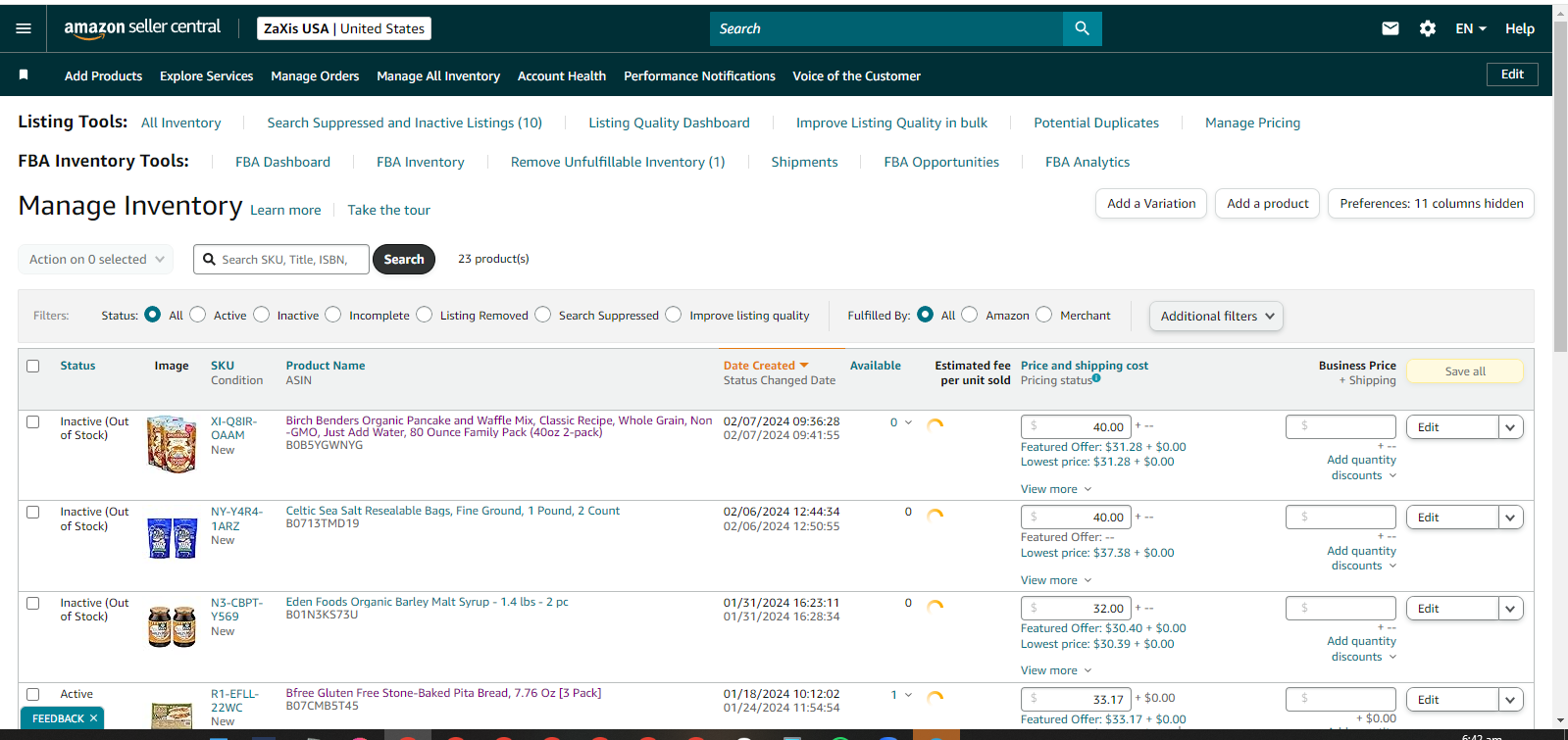Close the Feedback tab

(93, 718)
